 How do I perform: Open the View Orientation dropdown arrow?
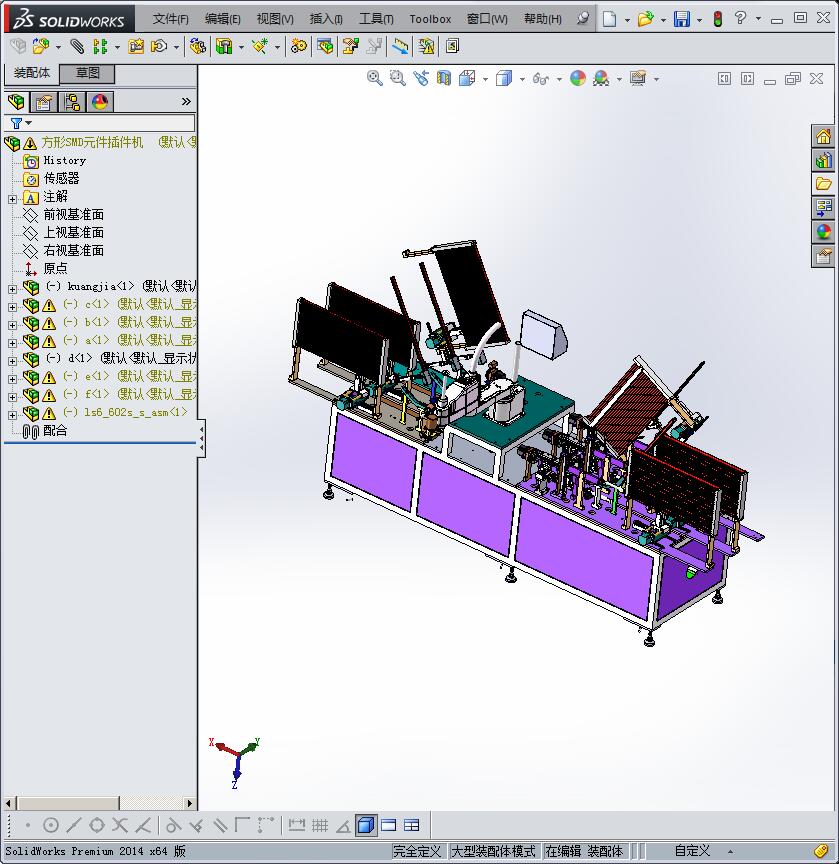(485, 79)
